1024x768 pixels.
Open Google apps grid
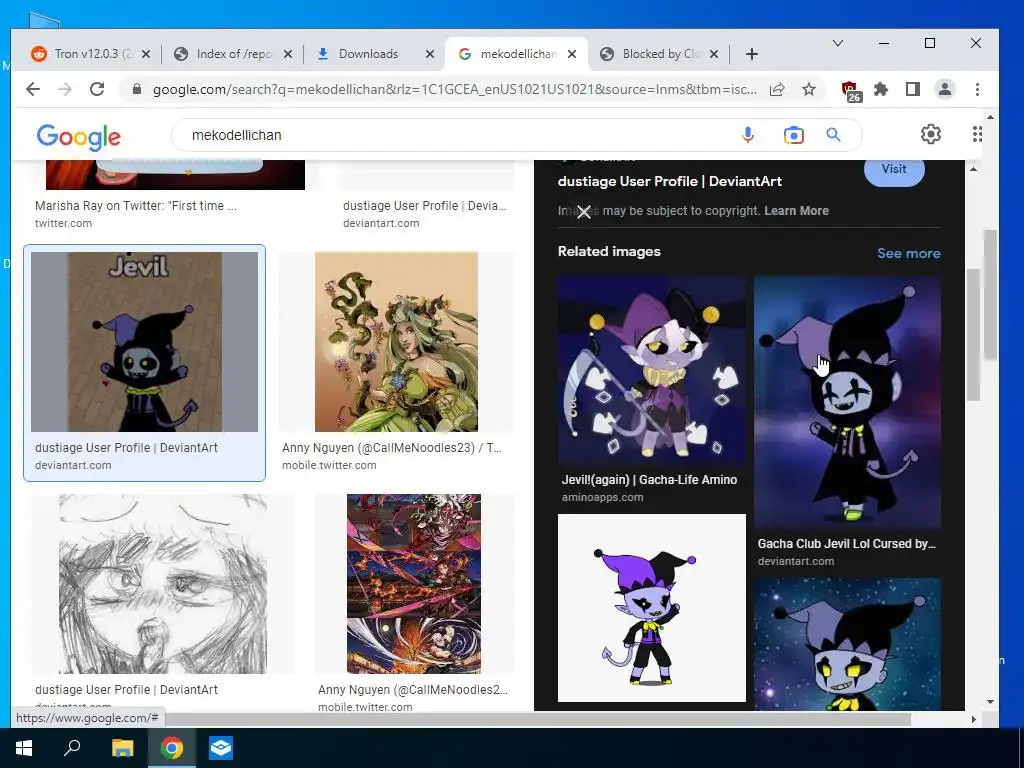[x=977, y=135]
